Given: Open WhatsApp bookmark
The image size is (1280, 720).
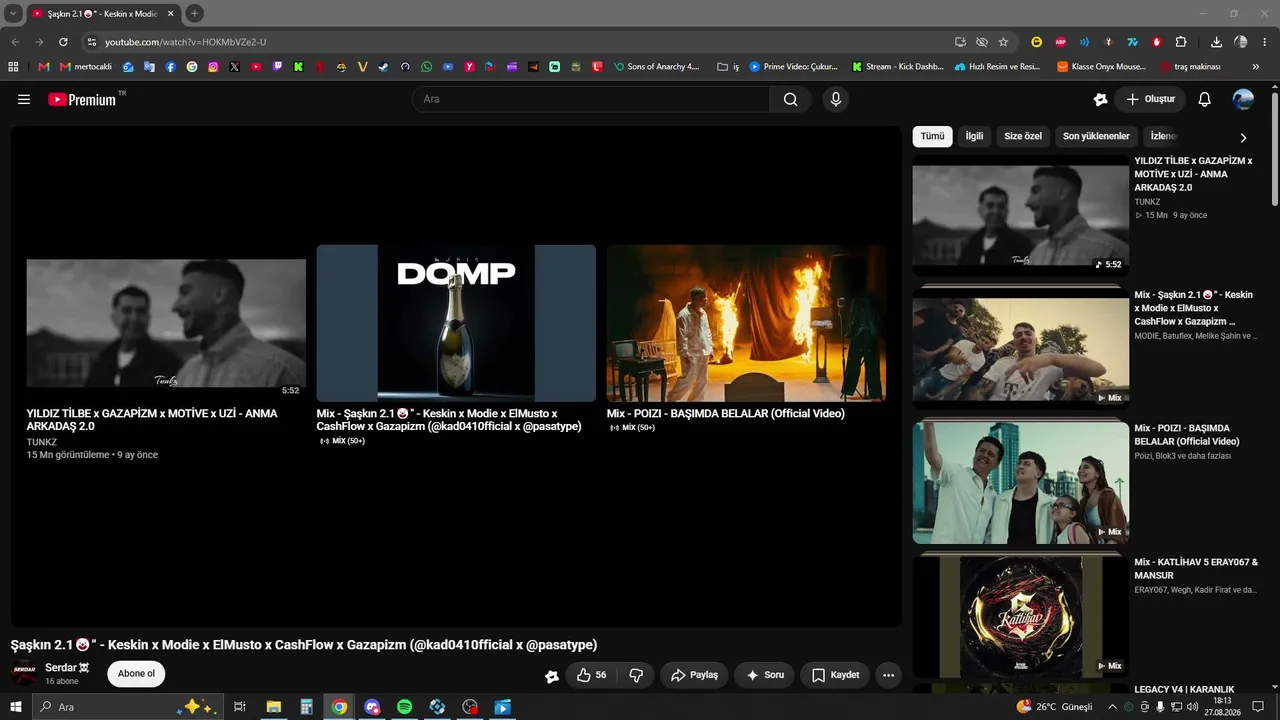Looking at the screenshot, I should click(x=427, y=67).
